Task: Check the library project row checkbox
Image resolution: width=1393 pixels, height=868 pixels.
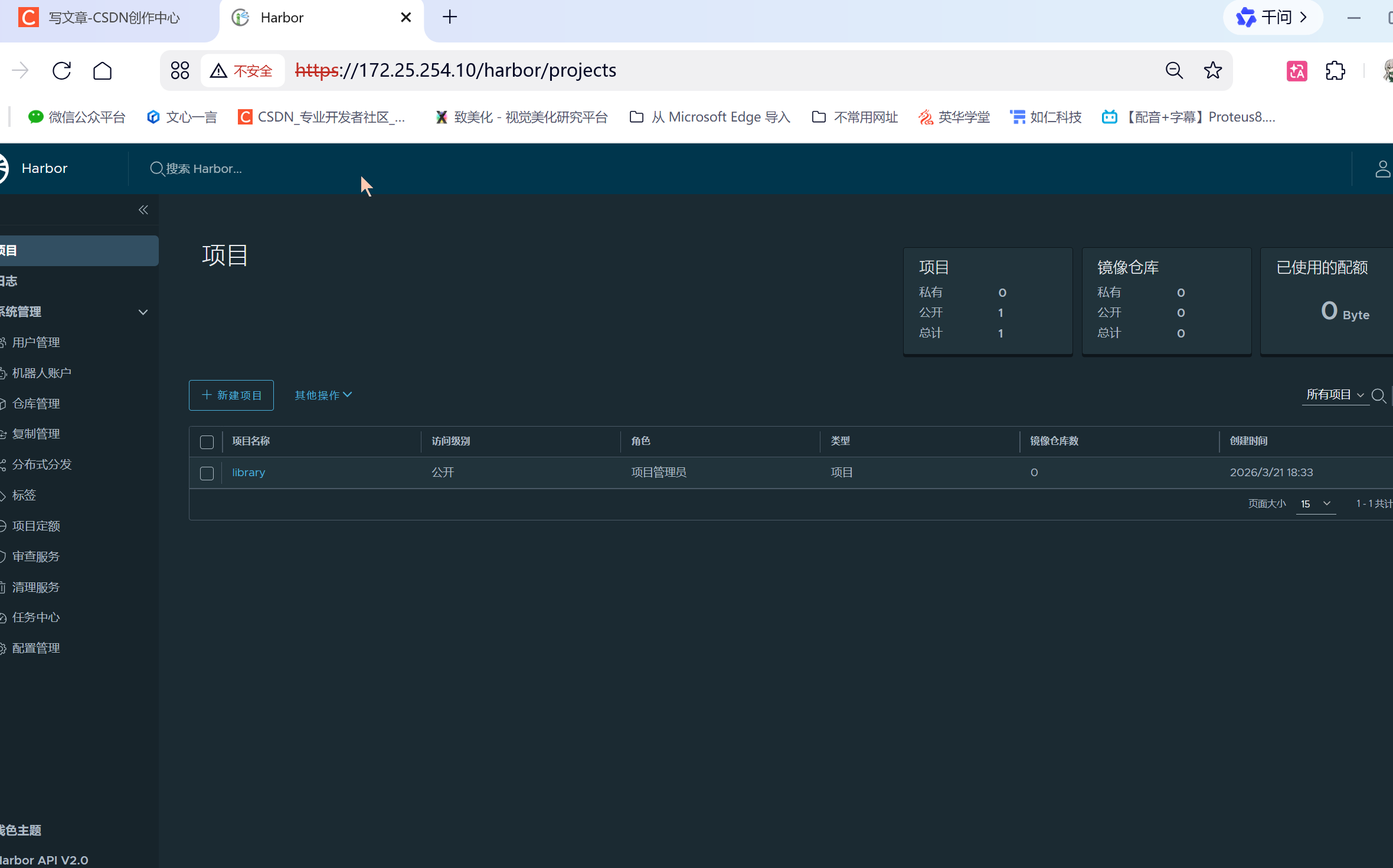Action: coord(207,473)
